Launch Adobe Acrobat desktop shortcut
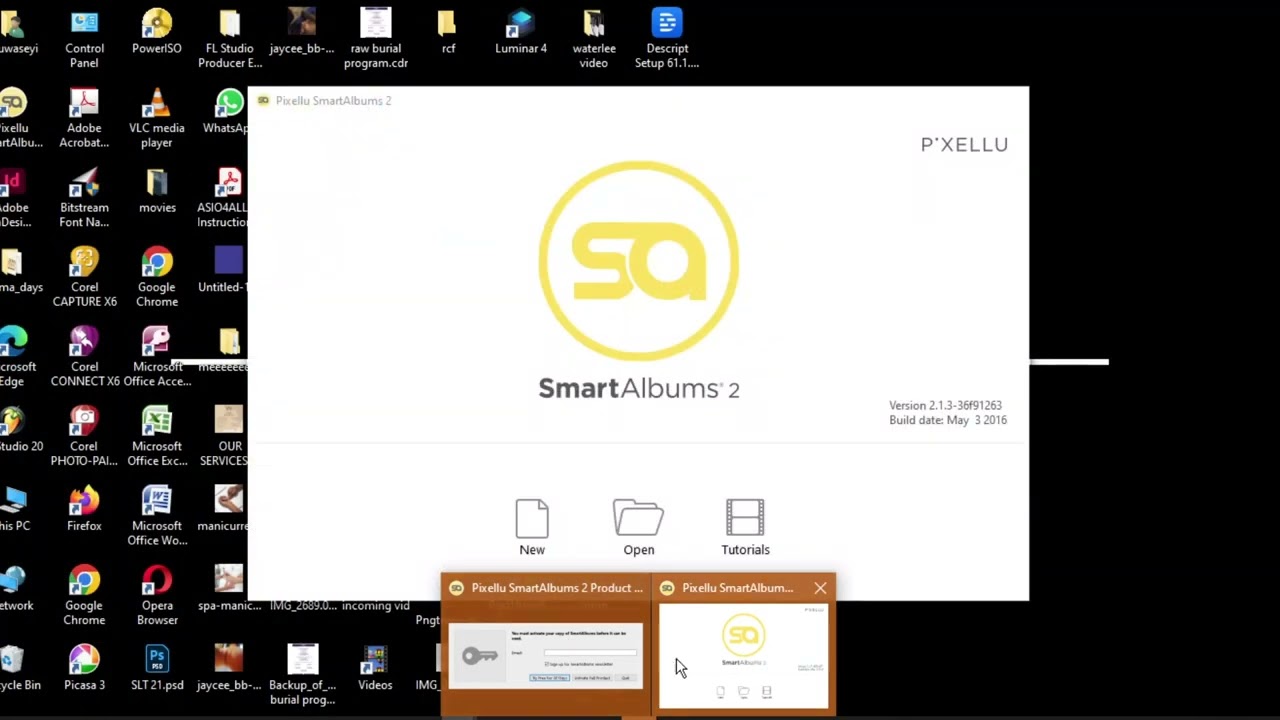The height and width of the screenshot is (720, 1280). pos(84,118)
